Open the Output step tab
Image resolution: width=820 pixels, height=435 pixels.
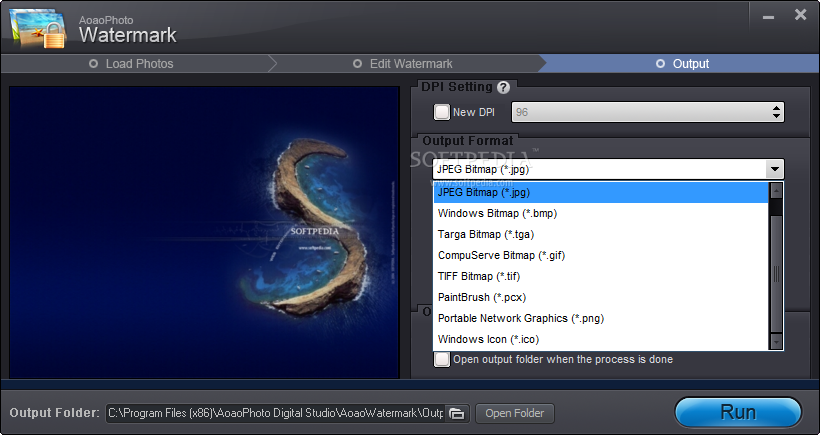point(682,64)
